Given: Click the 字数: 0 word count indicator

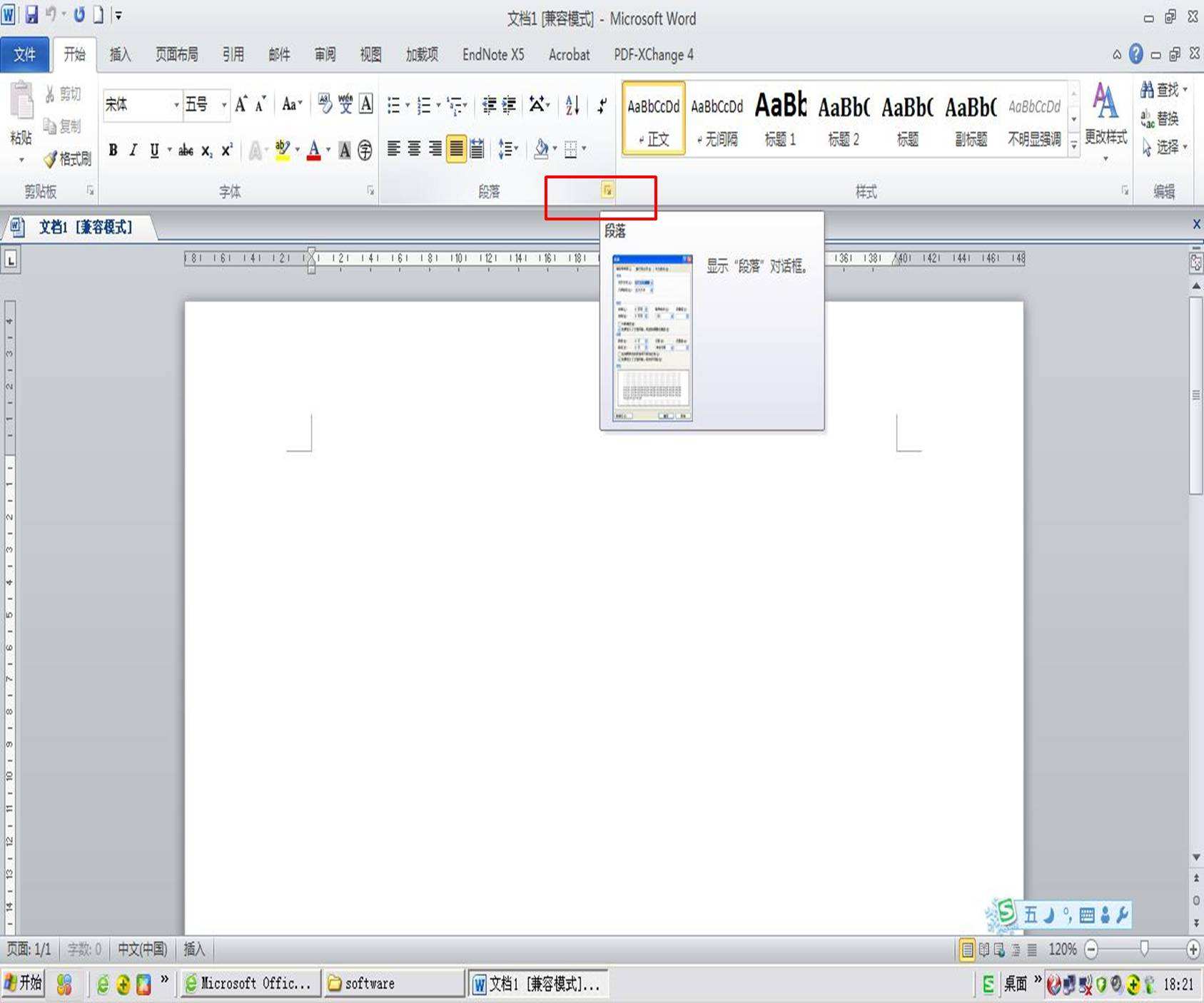Looking at the screenshot, I should click(84, 949).
